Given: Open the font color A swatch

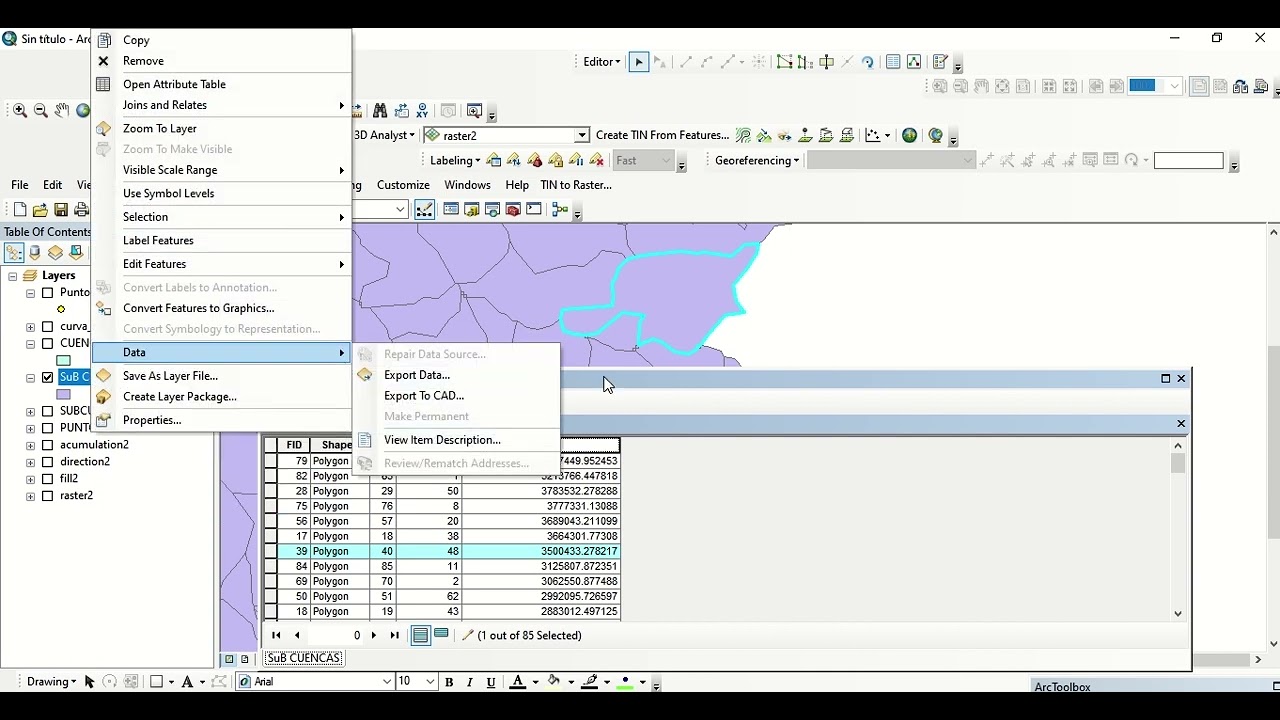Looking at the screenshot, I should pos(517,682).
